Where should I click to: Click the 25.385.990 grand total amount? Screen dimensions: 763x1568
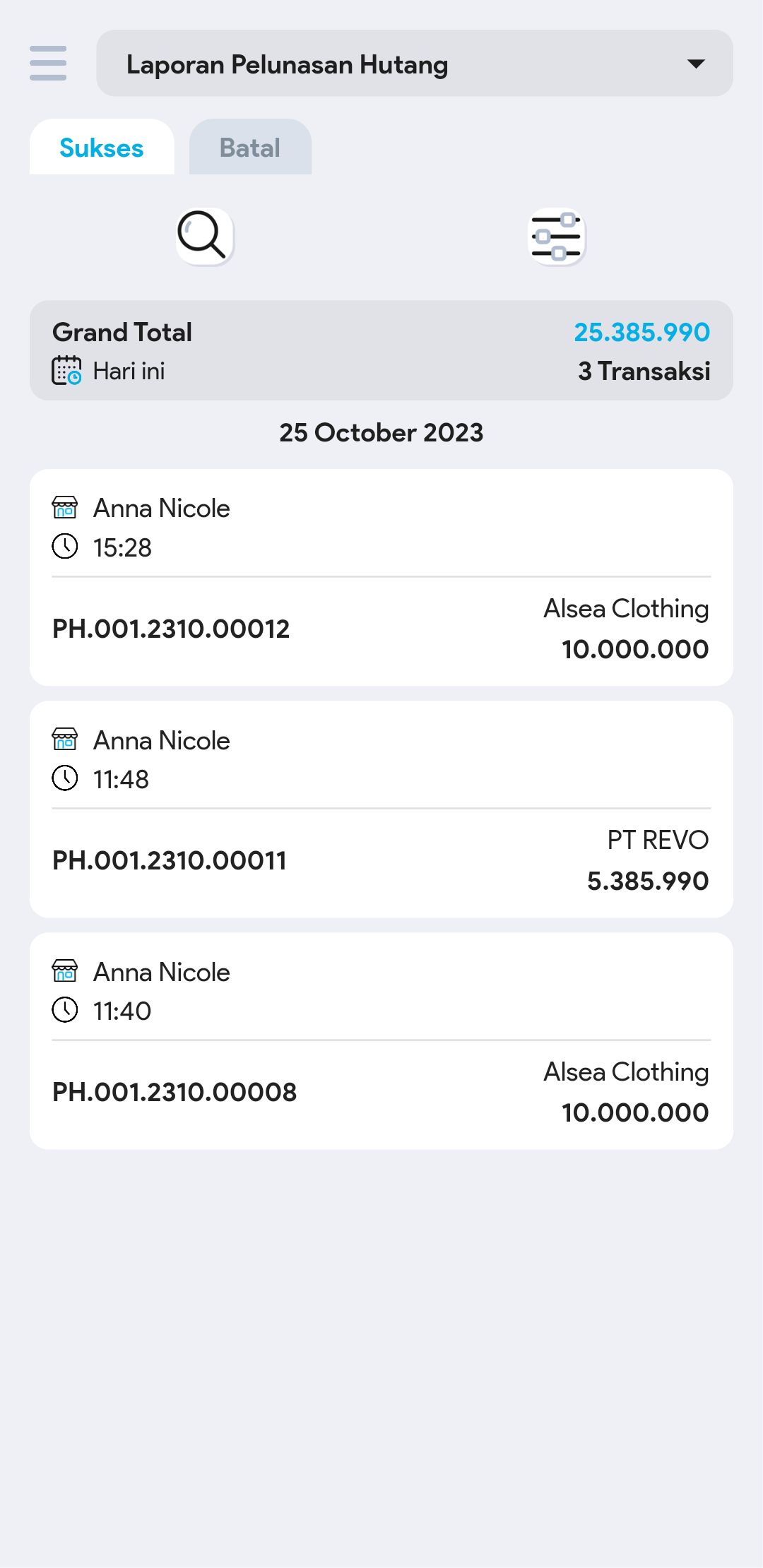point(641,332)
